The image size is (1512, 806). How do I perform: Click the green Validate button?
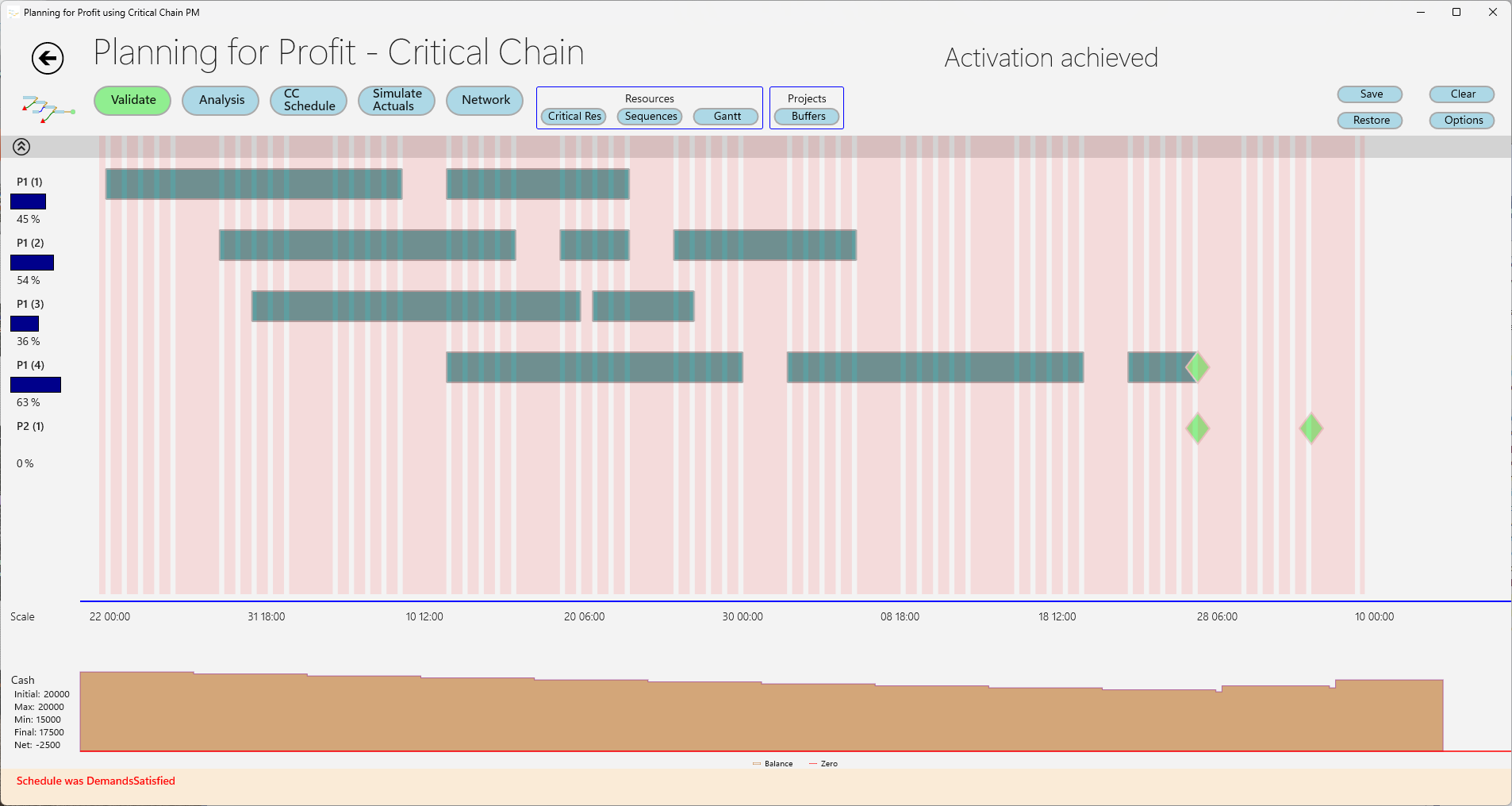pos(132,100)
